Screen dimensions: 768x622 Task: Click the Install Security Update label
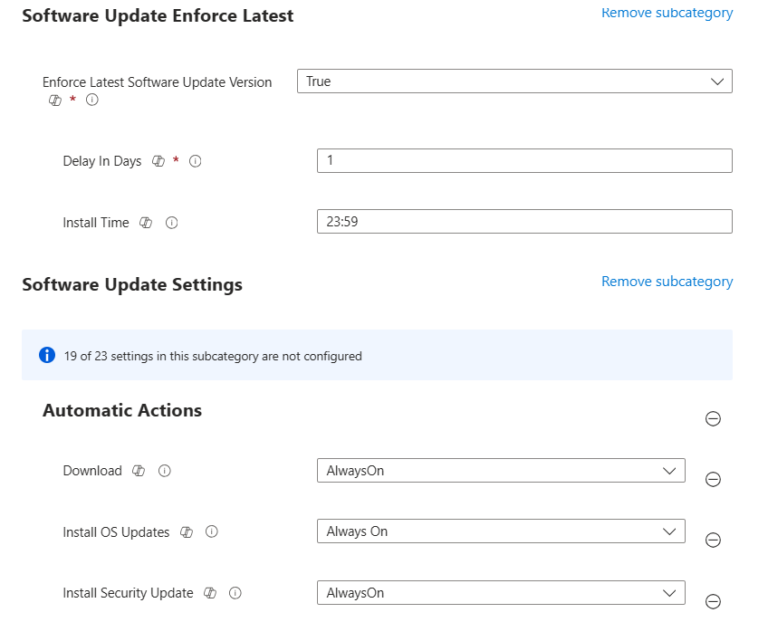click(x=128, y=593)
